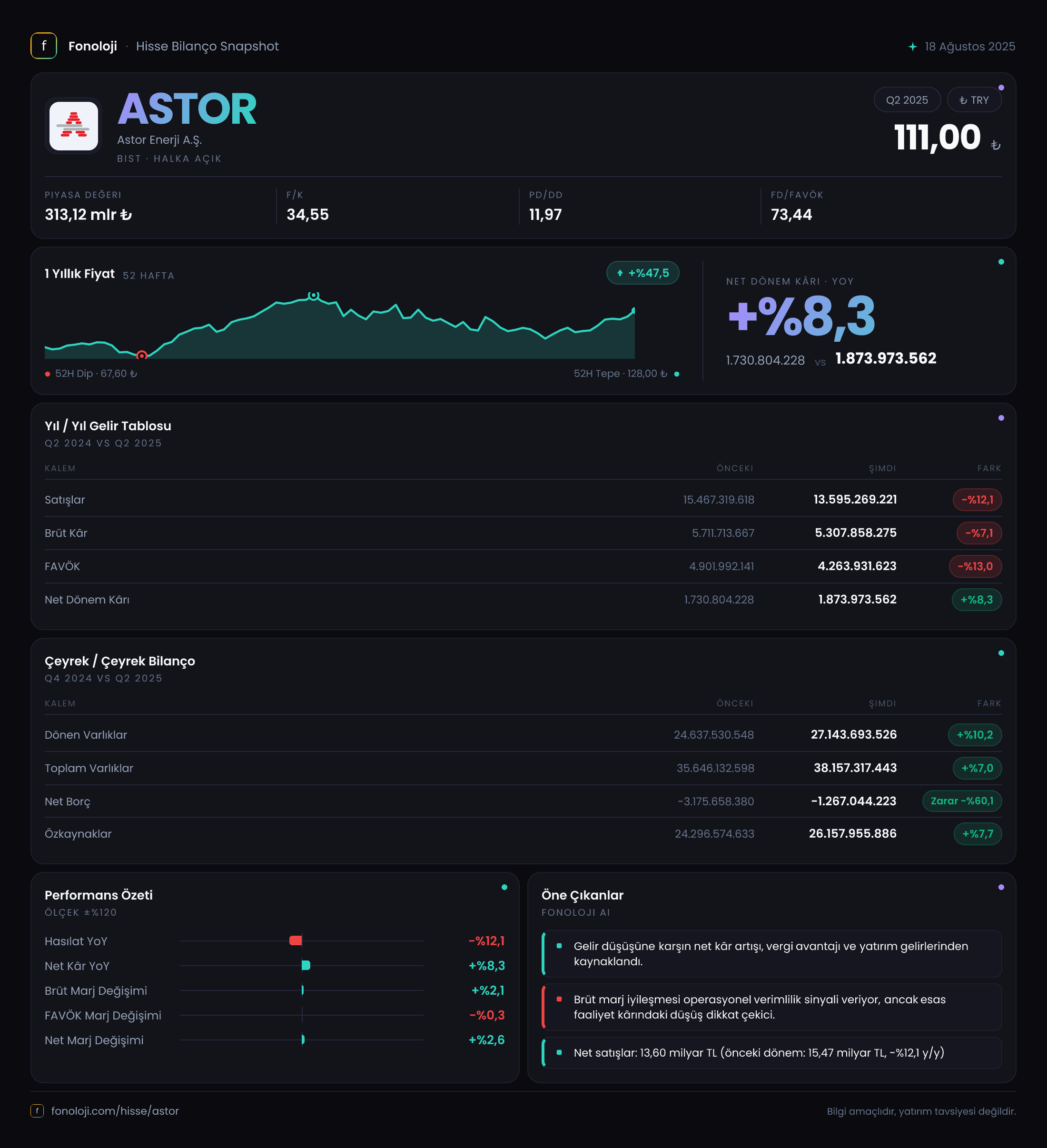
Task: Click the ASTOR ticker title
Action: point(187,109)
